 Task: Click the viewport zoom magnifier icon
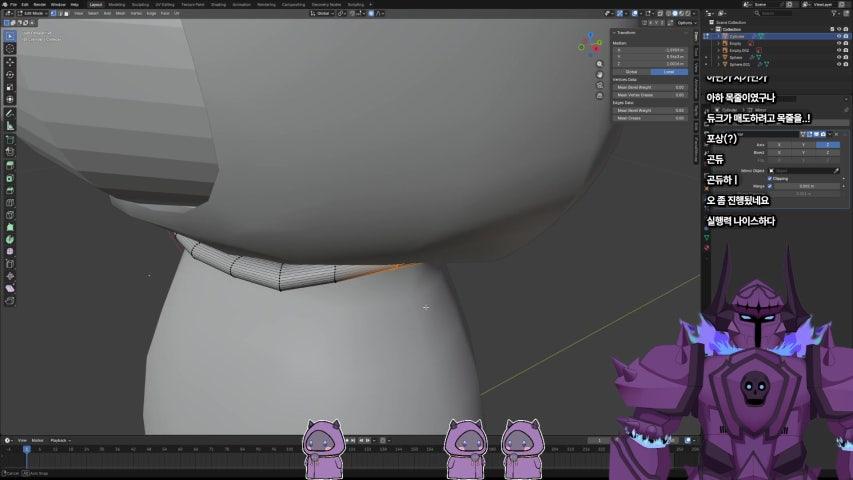click(599, 64)
